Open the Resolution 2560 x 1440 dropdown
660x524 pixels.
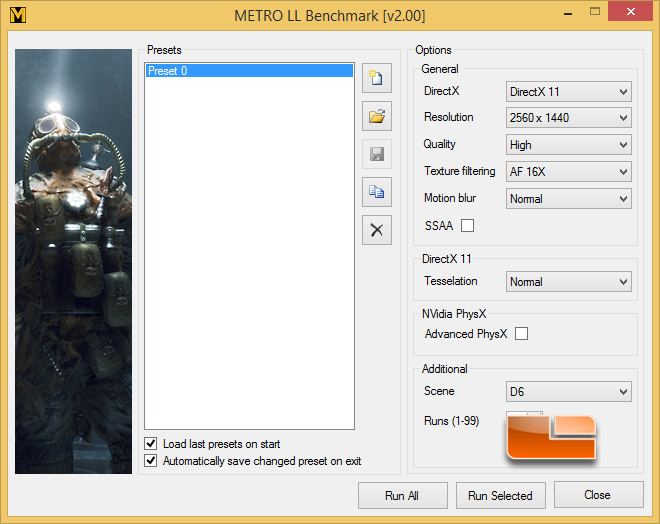pyautogui.click(x=569, y=118)
